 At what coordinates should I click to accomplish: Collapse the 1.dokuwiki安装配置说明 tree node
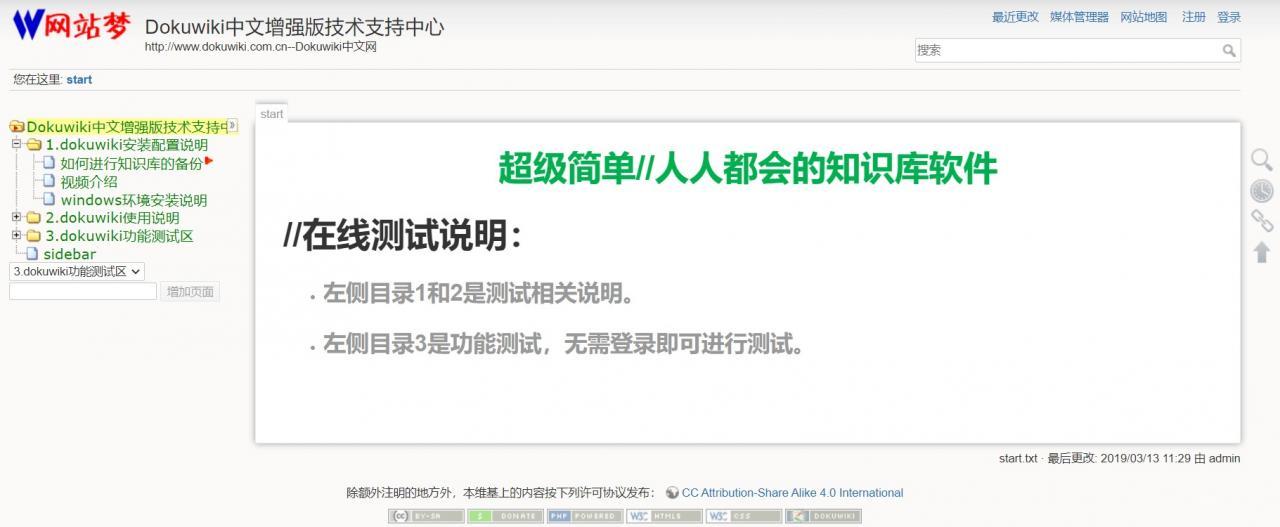point(16,144)
